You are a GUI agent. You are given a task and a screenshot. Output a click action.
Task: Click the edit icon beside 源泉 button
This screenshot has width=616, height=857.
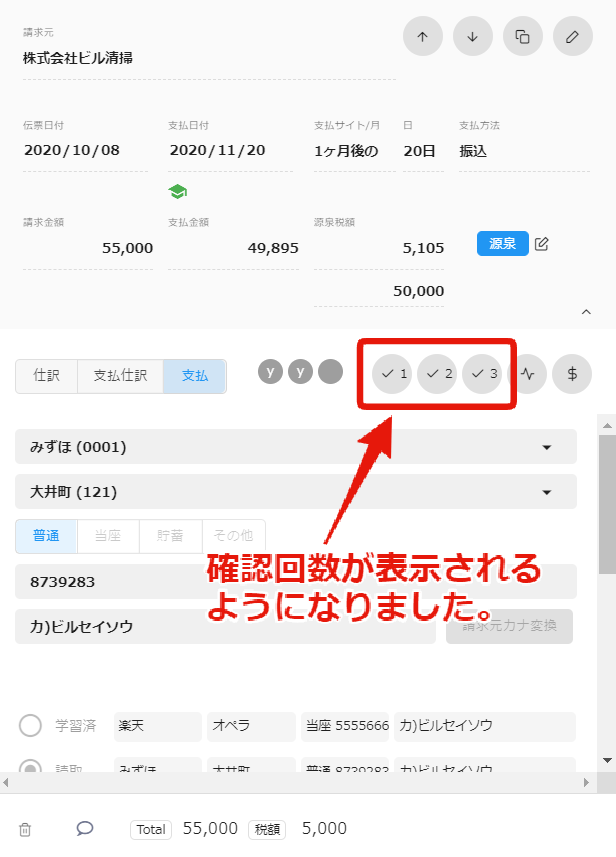tap(541, 244)
